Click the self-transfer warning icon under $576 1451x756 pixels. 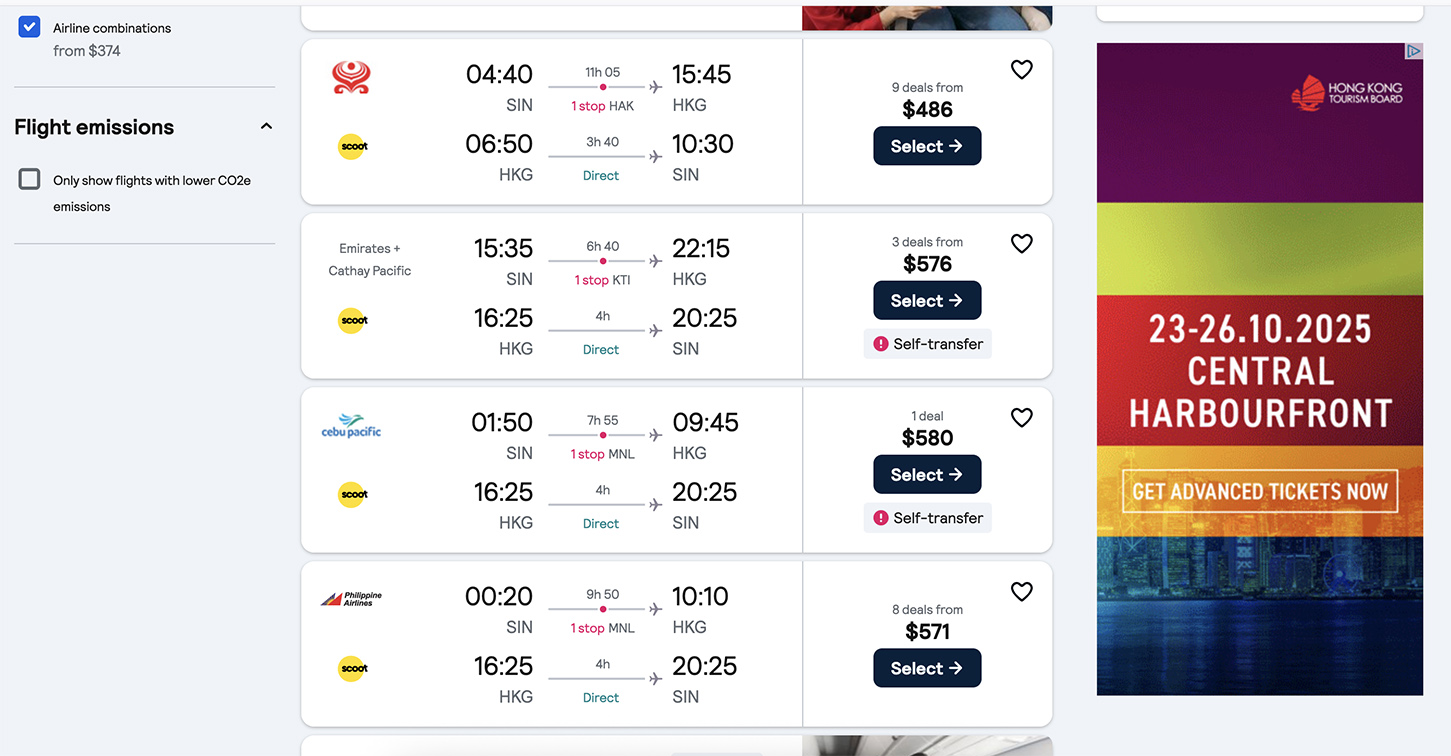881,344
